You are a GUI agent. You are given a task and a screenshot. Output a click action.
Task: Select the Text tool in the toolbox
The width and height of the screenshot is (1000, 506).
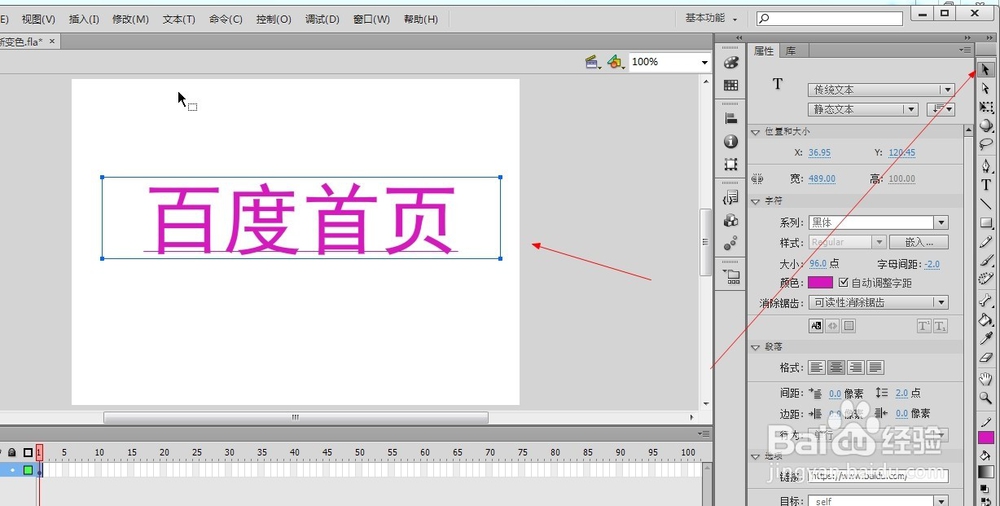986,184
